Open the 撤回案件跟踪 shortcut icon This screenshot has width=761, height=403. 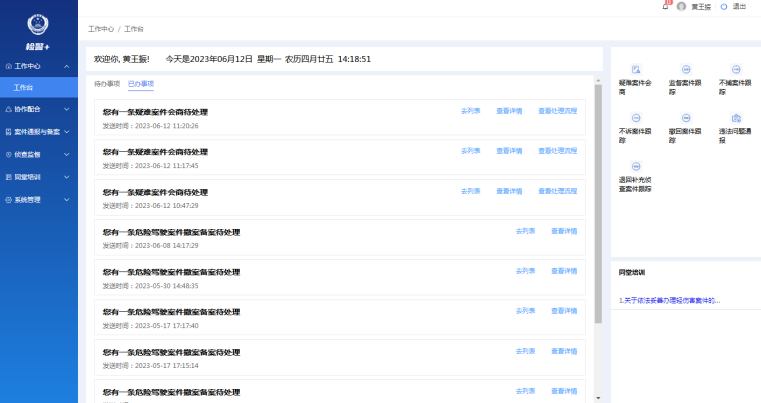686,118
